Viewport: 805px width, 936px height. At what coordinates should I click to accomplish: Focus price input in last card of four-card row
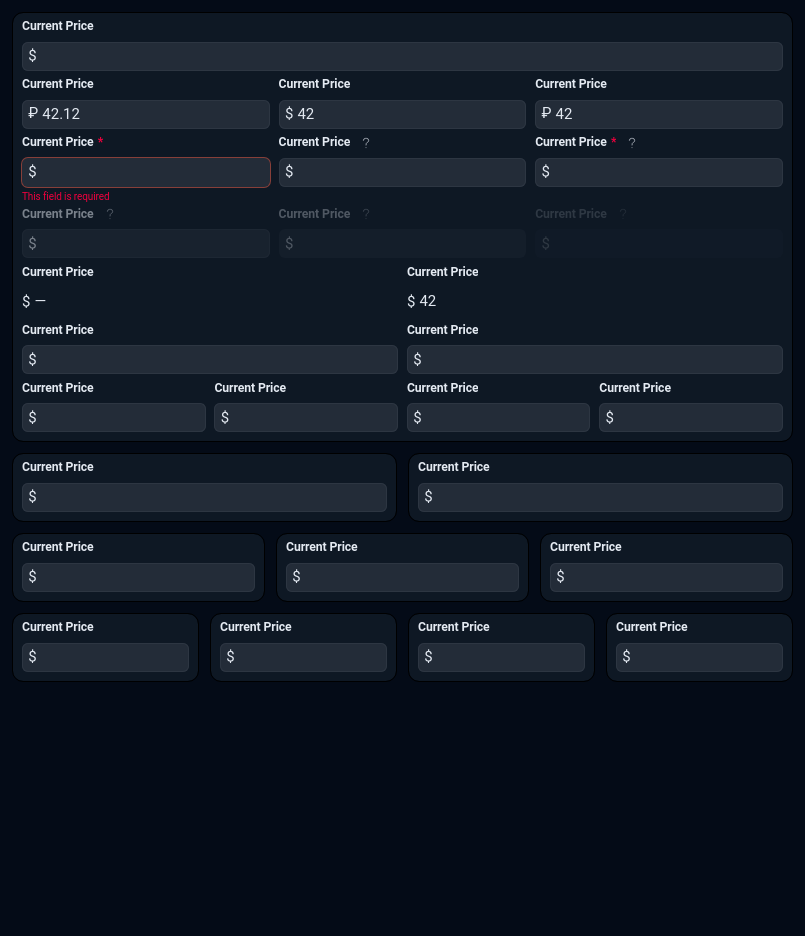click(x=699, y=657)
